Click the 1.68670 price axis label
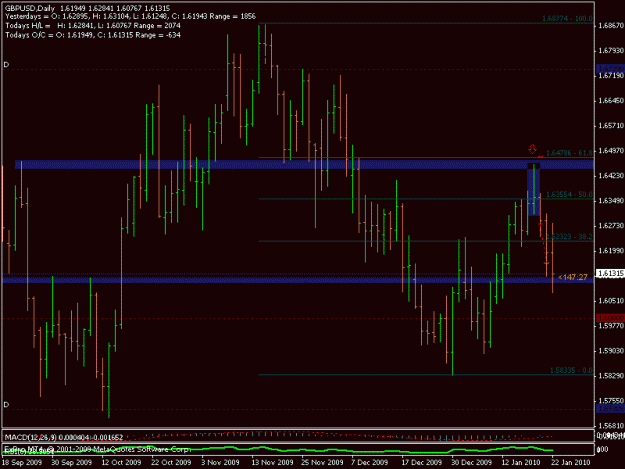The image size is (625, 469). tap(611, 26)
